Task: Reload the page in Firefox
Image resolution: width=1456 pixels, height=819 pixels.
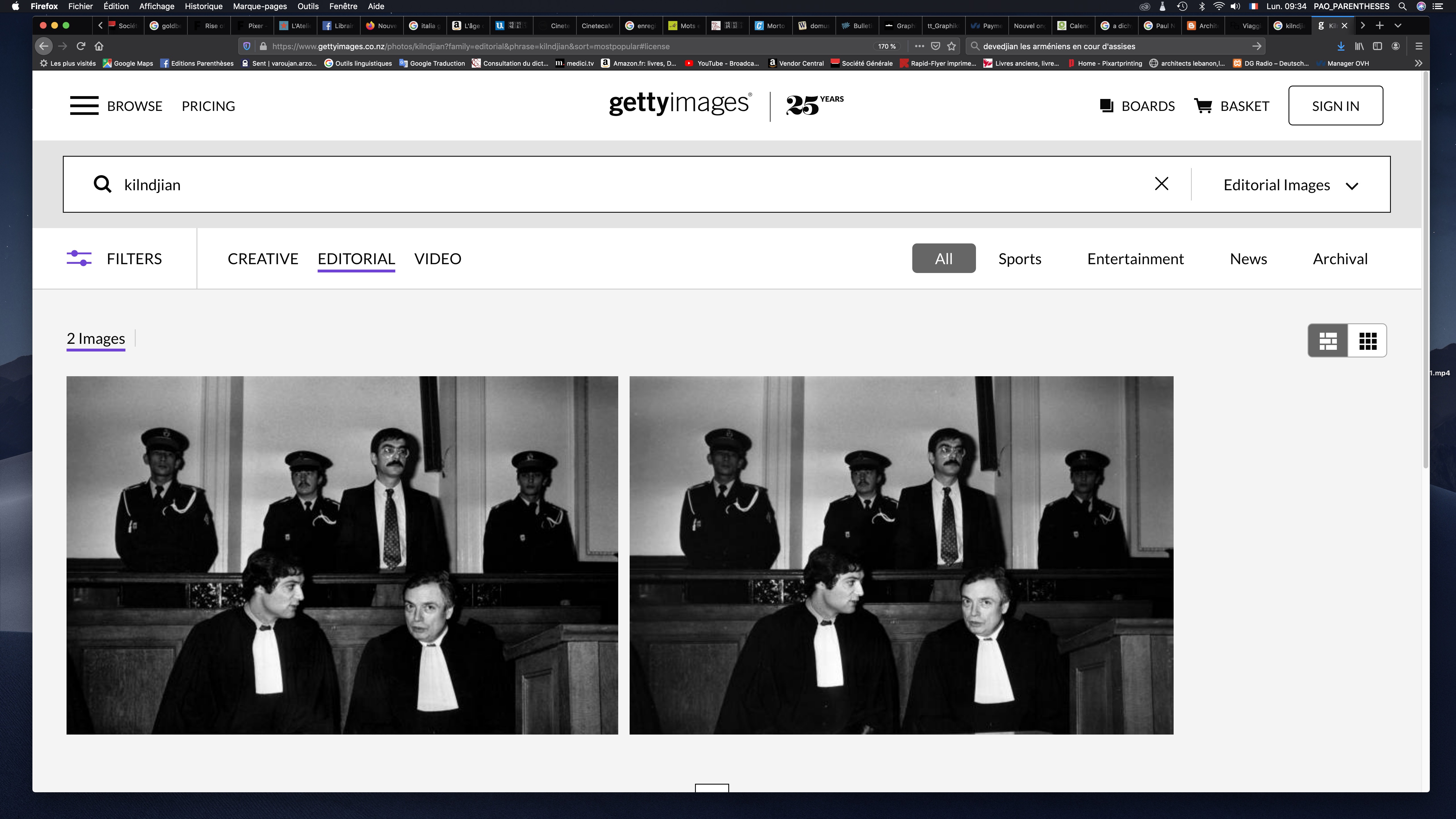Action: [x=81, y=46]
